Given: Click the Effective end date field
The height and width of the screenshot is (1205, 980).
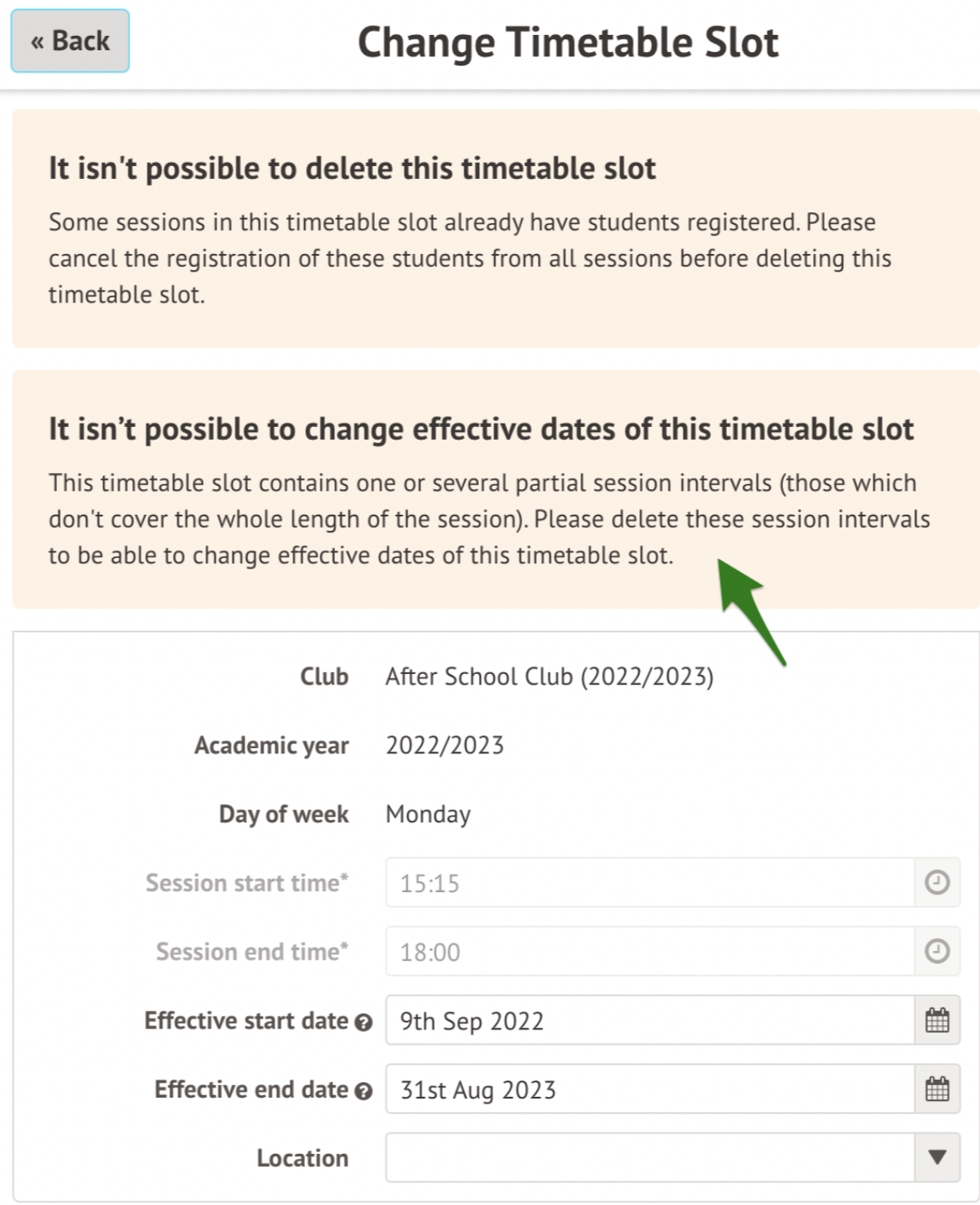Looking at the screenshot, I should pyautogui.click(x=649, y=1089).
